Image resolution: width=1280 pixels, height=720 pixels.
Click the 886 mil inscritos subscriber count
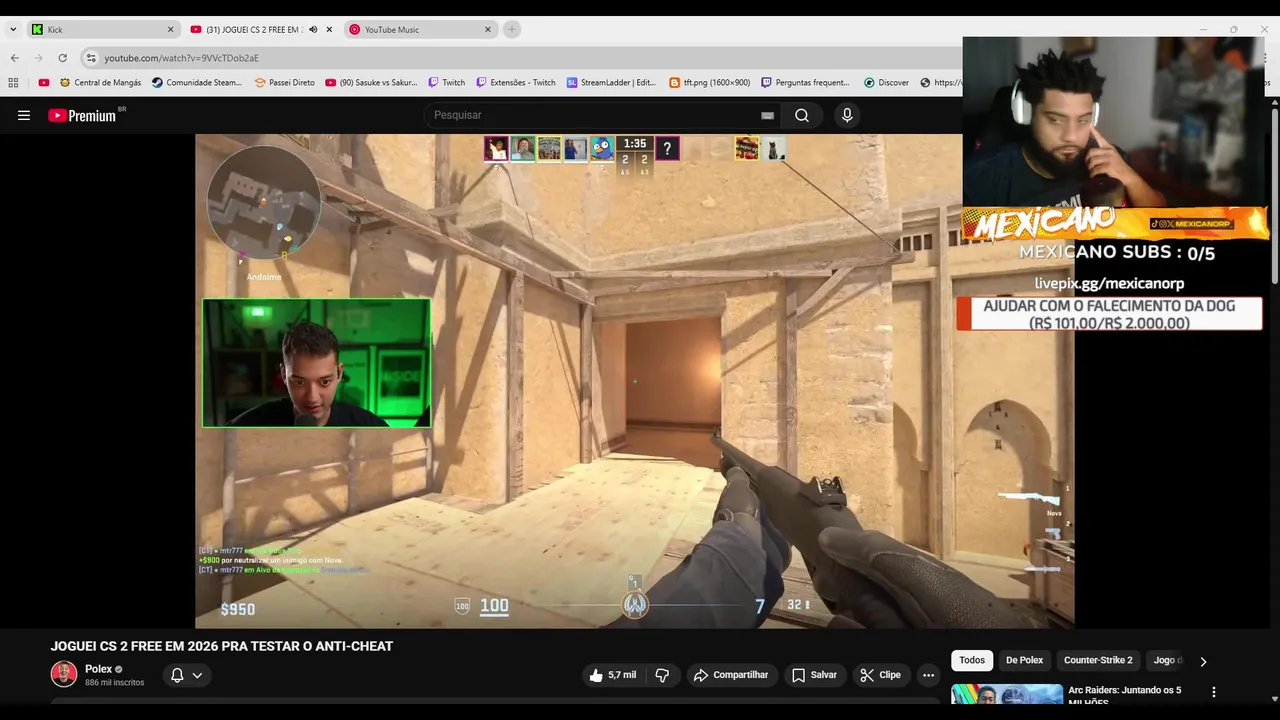pos(115,682)
